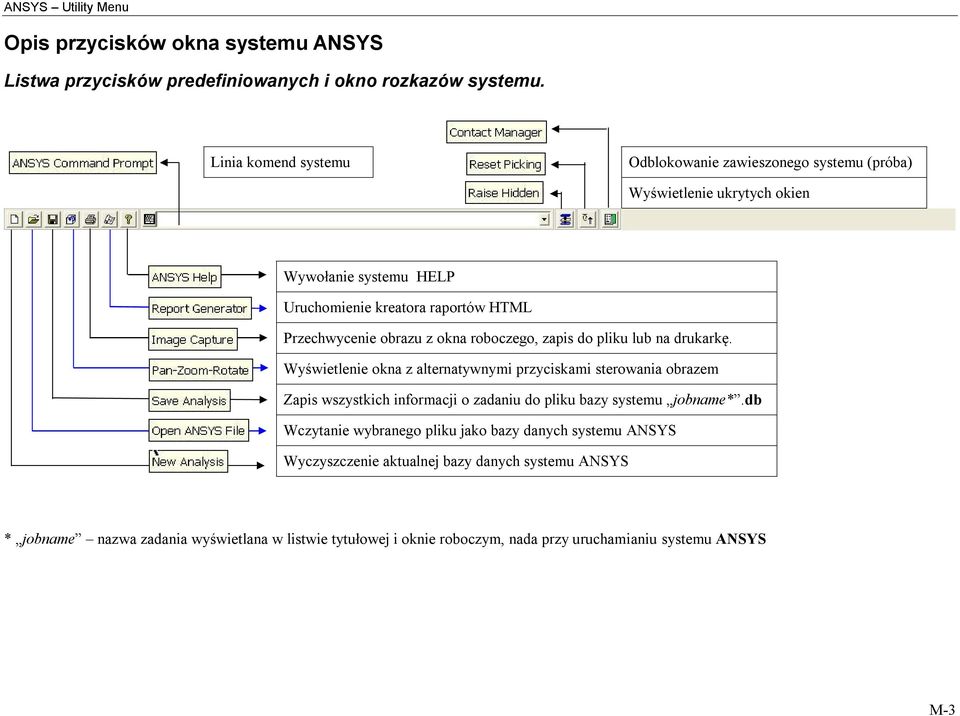Click the Report Generator tooltip label

click(x=200, y=309)
